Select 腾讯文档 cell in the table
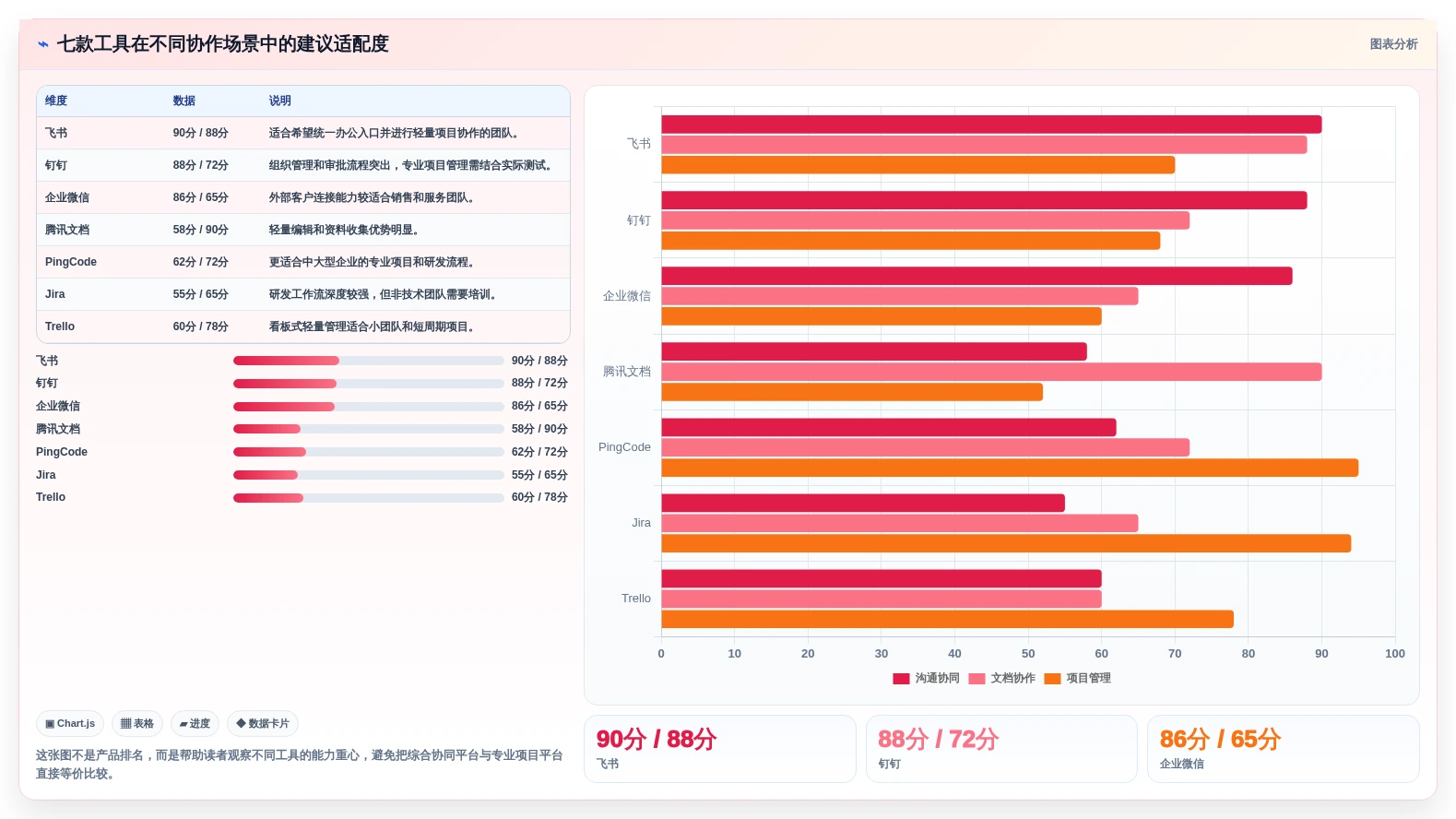 pos(67,230)
